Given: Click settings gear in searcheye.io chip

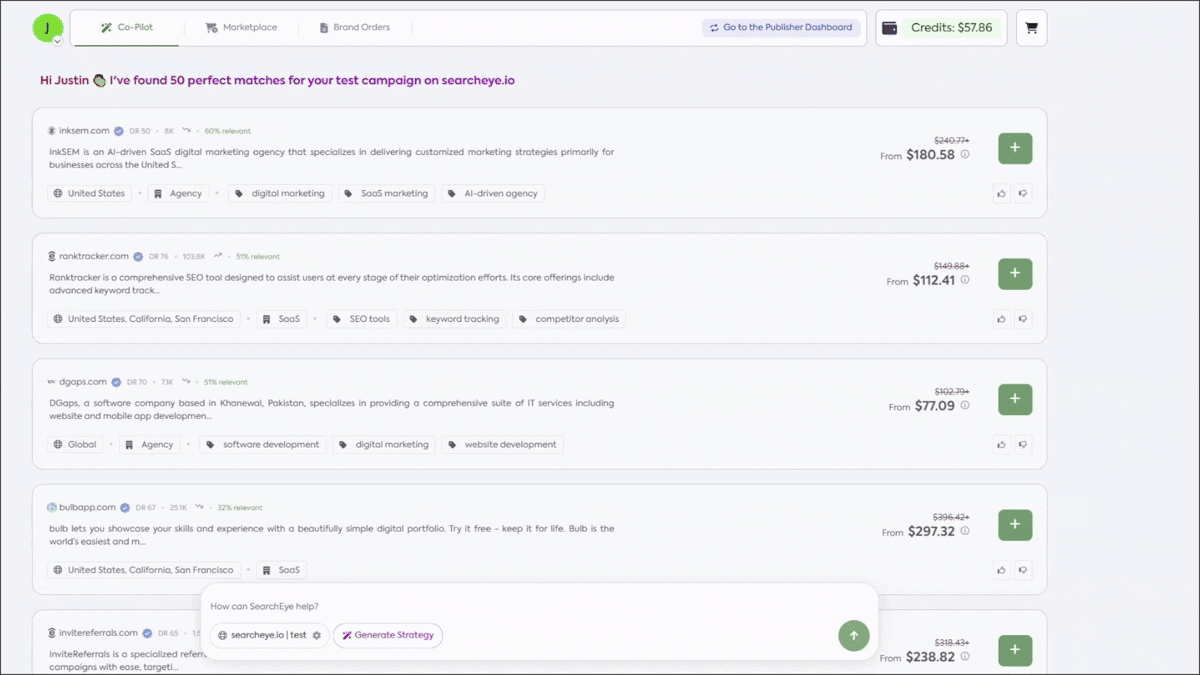Looking at the screenshot, I should coord(317,635).
